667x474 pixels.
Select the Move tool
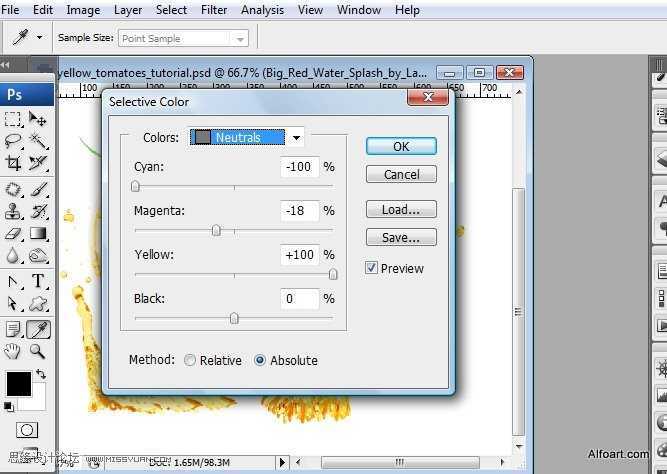tap(38, 119)
